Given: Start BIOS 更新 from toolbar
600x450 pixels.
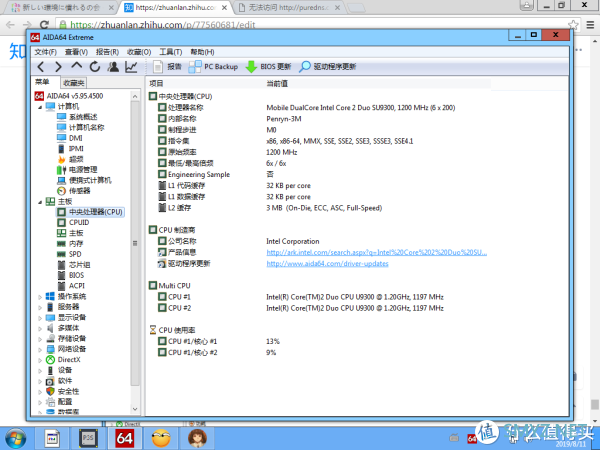Looking at the screenshot, I should click(x=268, y=67).
